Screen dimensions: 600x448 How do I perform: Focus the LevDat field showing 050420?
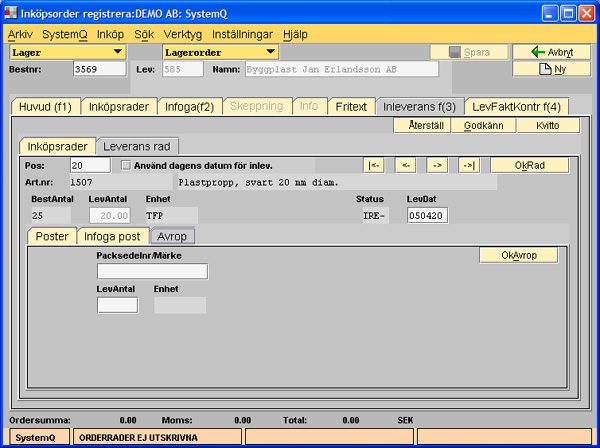tap(427, 215)
